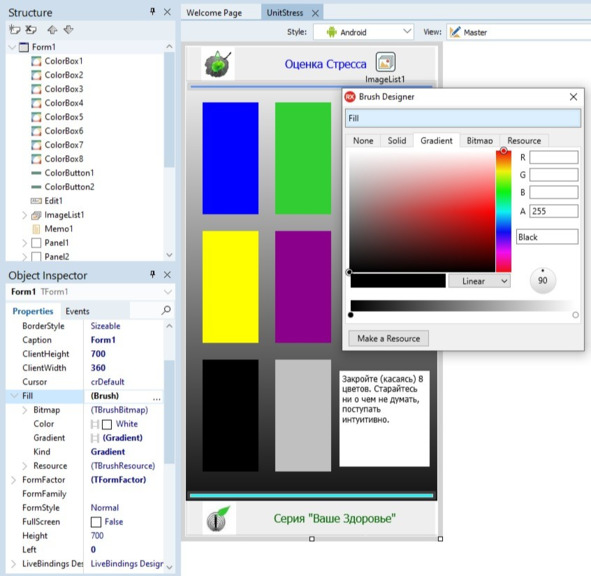Click the move-down arrow in Structure toolbar
This screenshot has height=576, width=591.
pos(69,29)
